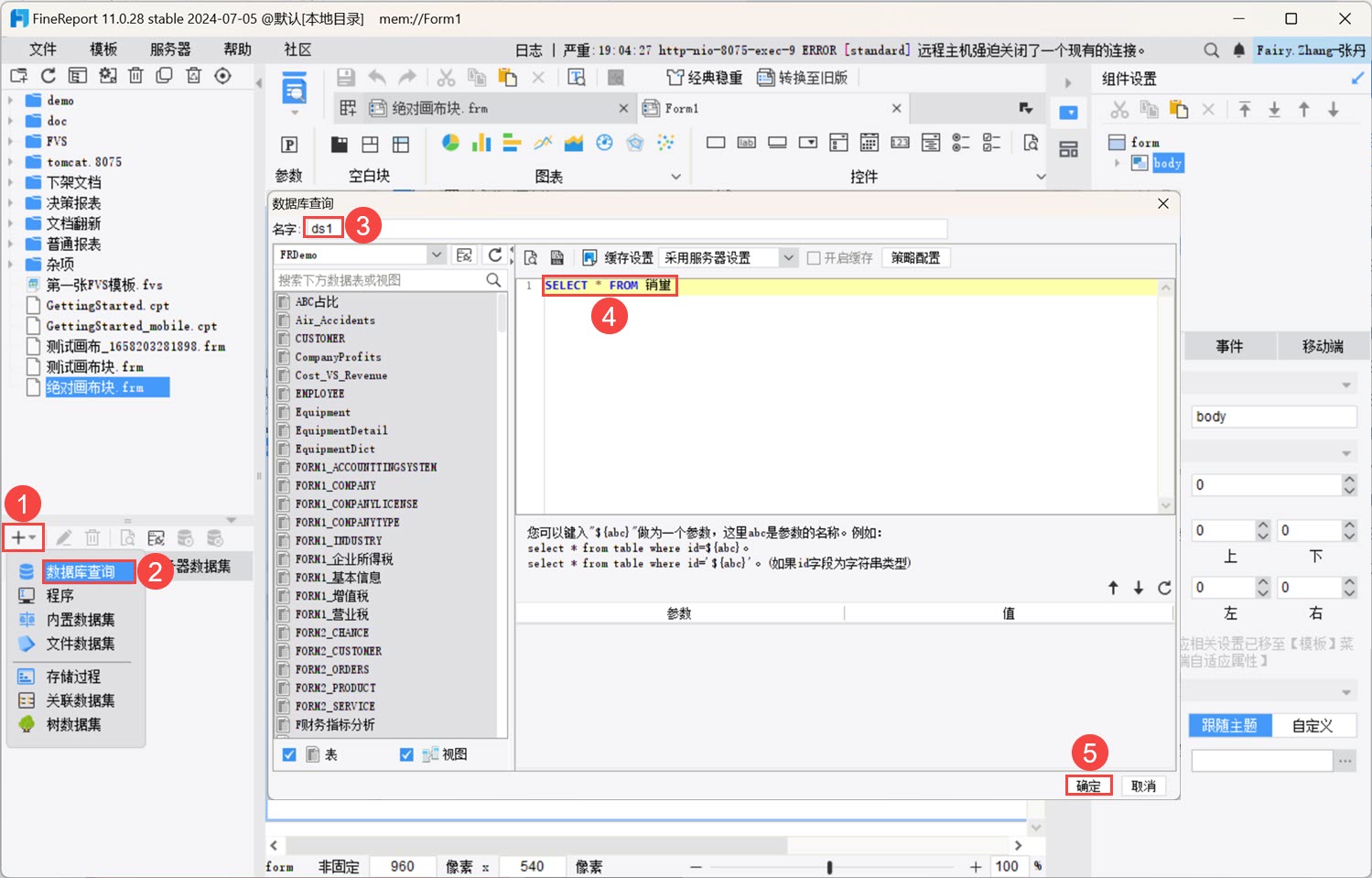Screen dimensions: 1372x878
Task: Insert a radar chart component
Action: [635, 142]
